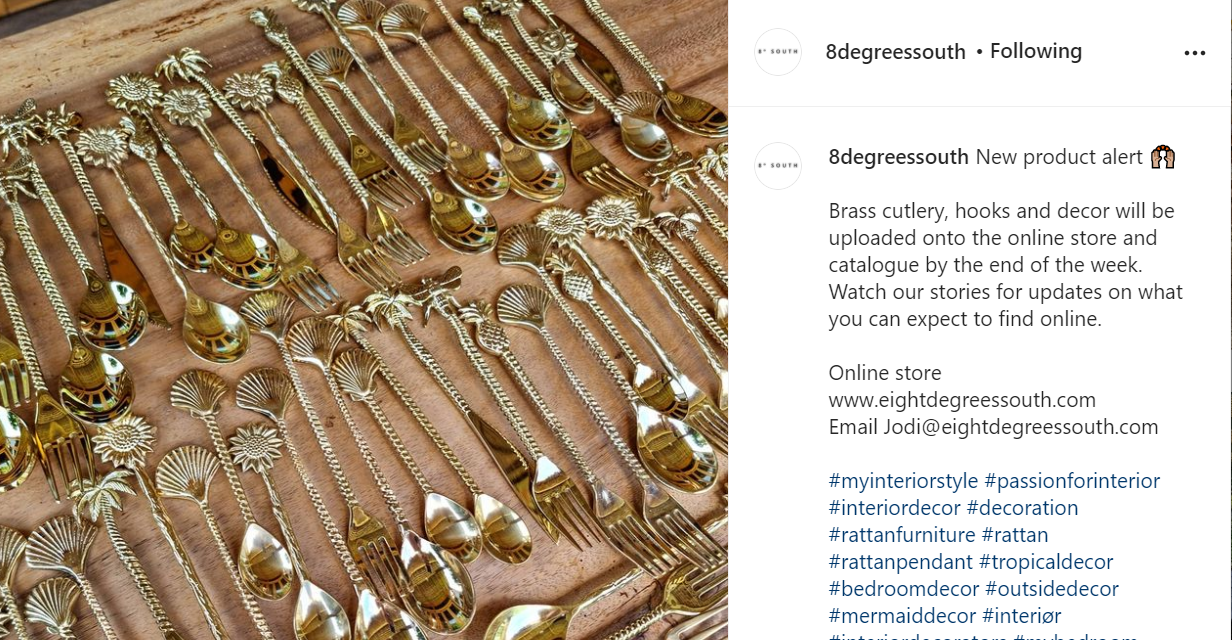Open the #interiør hashtag
This screenshot has height=640, width=1232.
pyautogui.click(x=1022, y=616)
